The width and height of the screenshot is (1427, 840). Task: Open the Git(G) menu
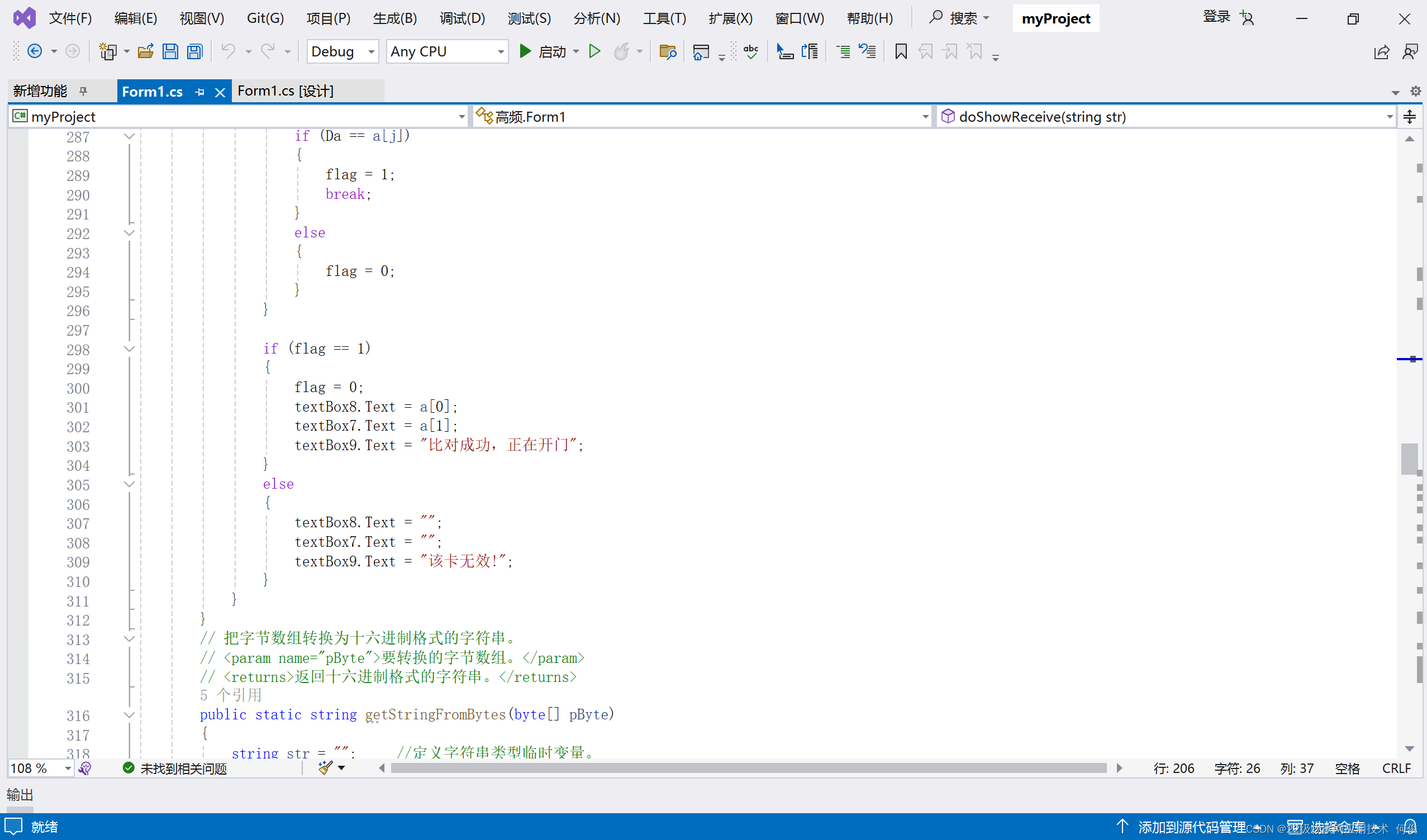265,18
